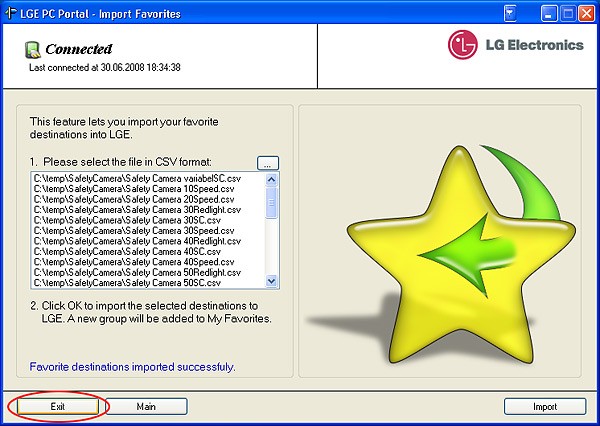Select the Safety Camera 40Speed.csv entry
The height and width of the screenshot is (426, 600).
point(134,262)
